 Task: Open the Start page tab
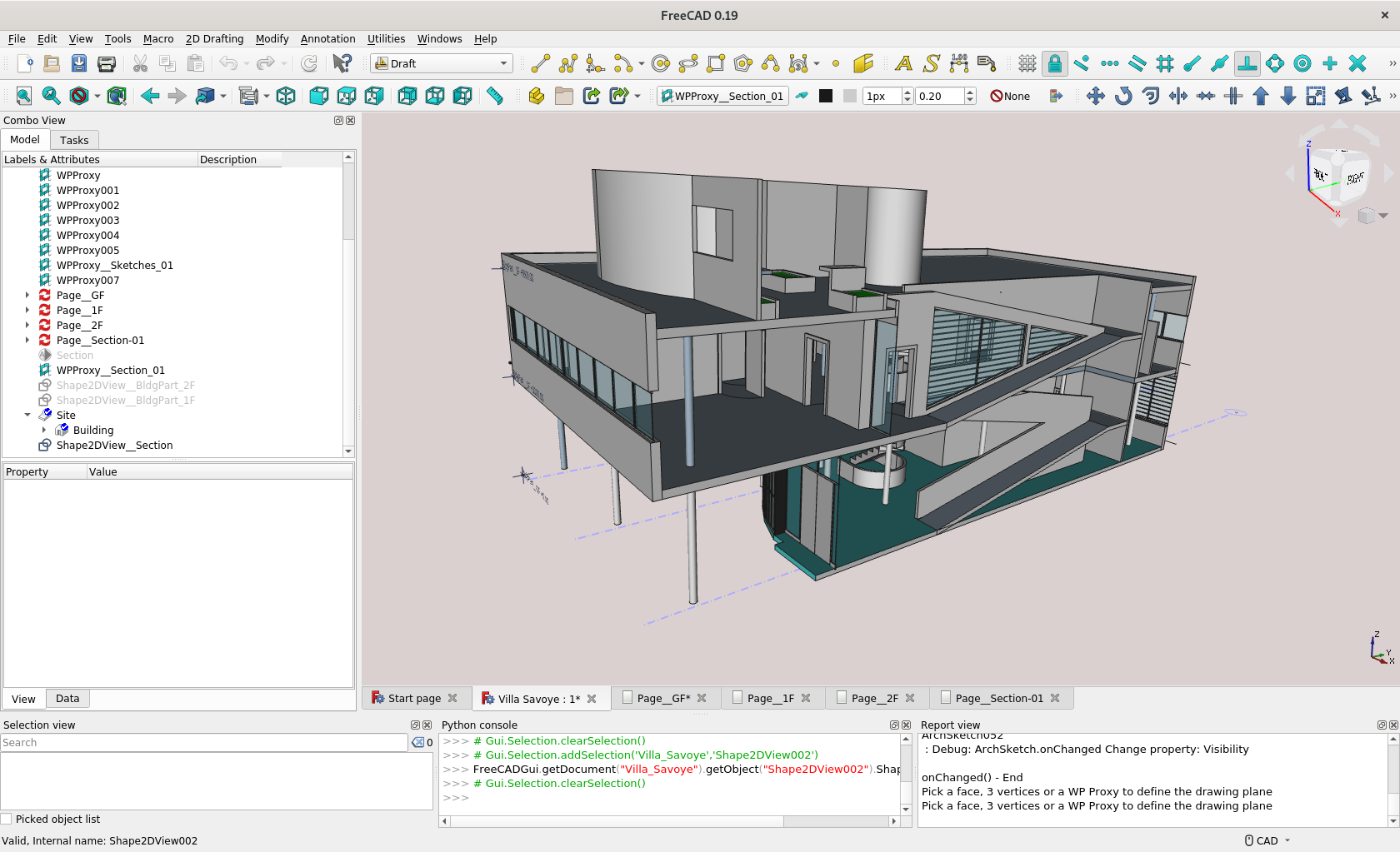click(x=413, y=698)
